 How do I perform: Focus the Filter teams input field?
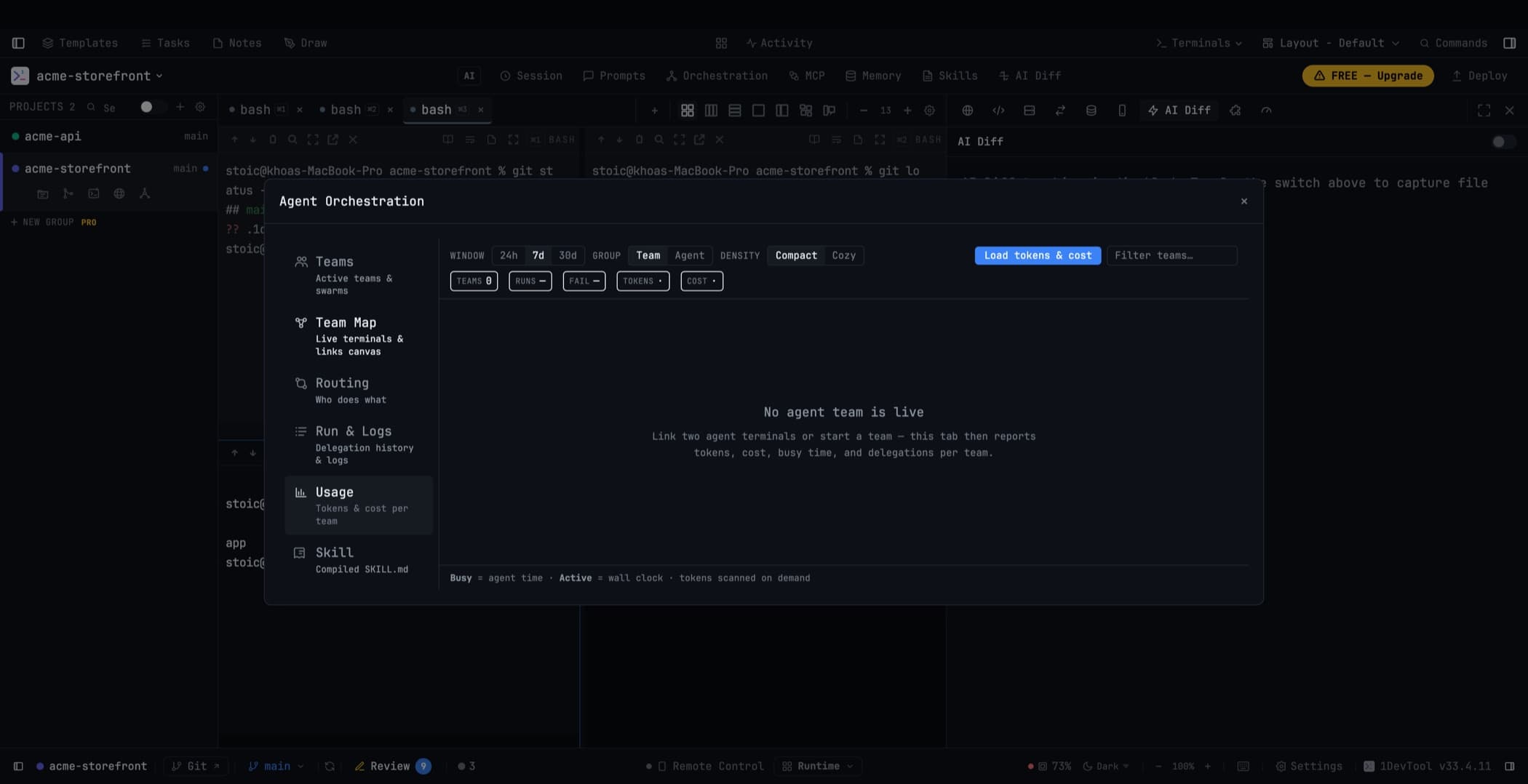click(x=1171, y=255)
